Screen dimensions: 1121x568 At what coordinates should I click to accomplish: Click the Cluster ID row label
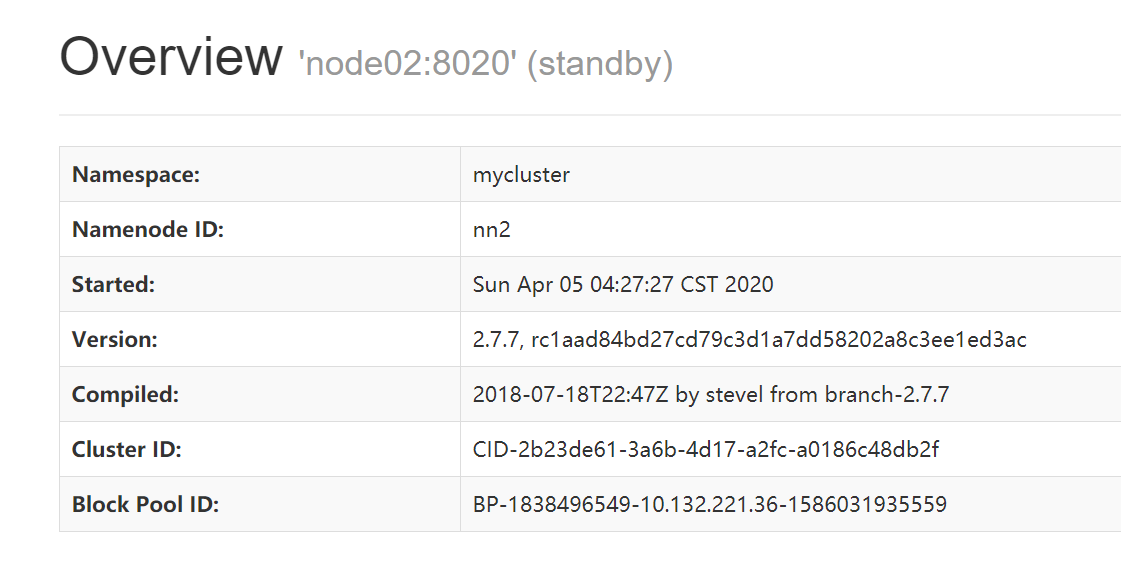[x=127, y=450]
